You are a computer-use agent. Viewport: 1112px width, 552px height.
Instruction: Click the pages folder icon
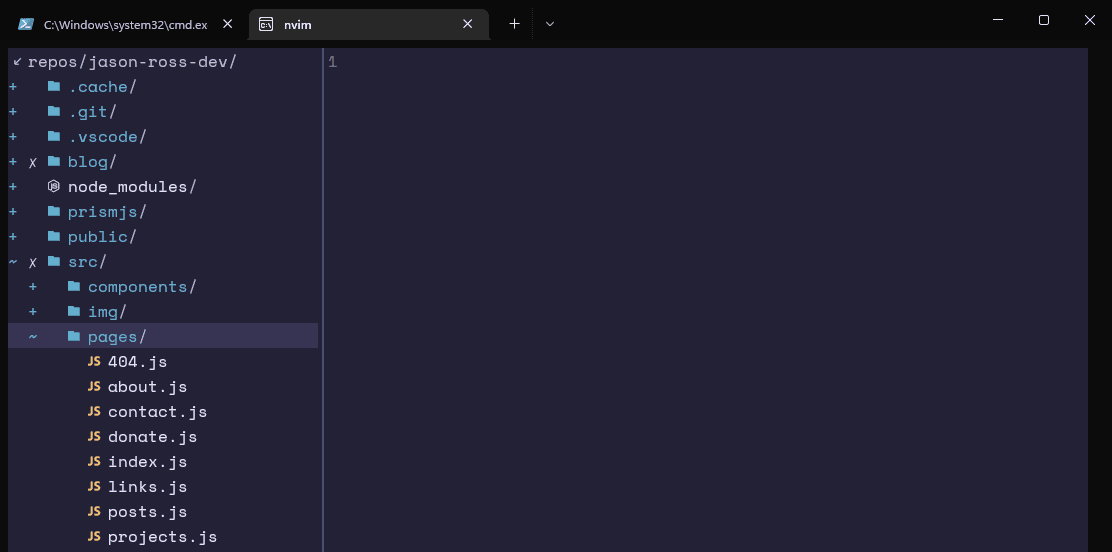(74, 336)
